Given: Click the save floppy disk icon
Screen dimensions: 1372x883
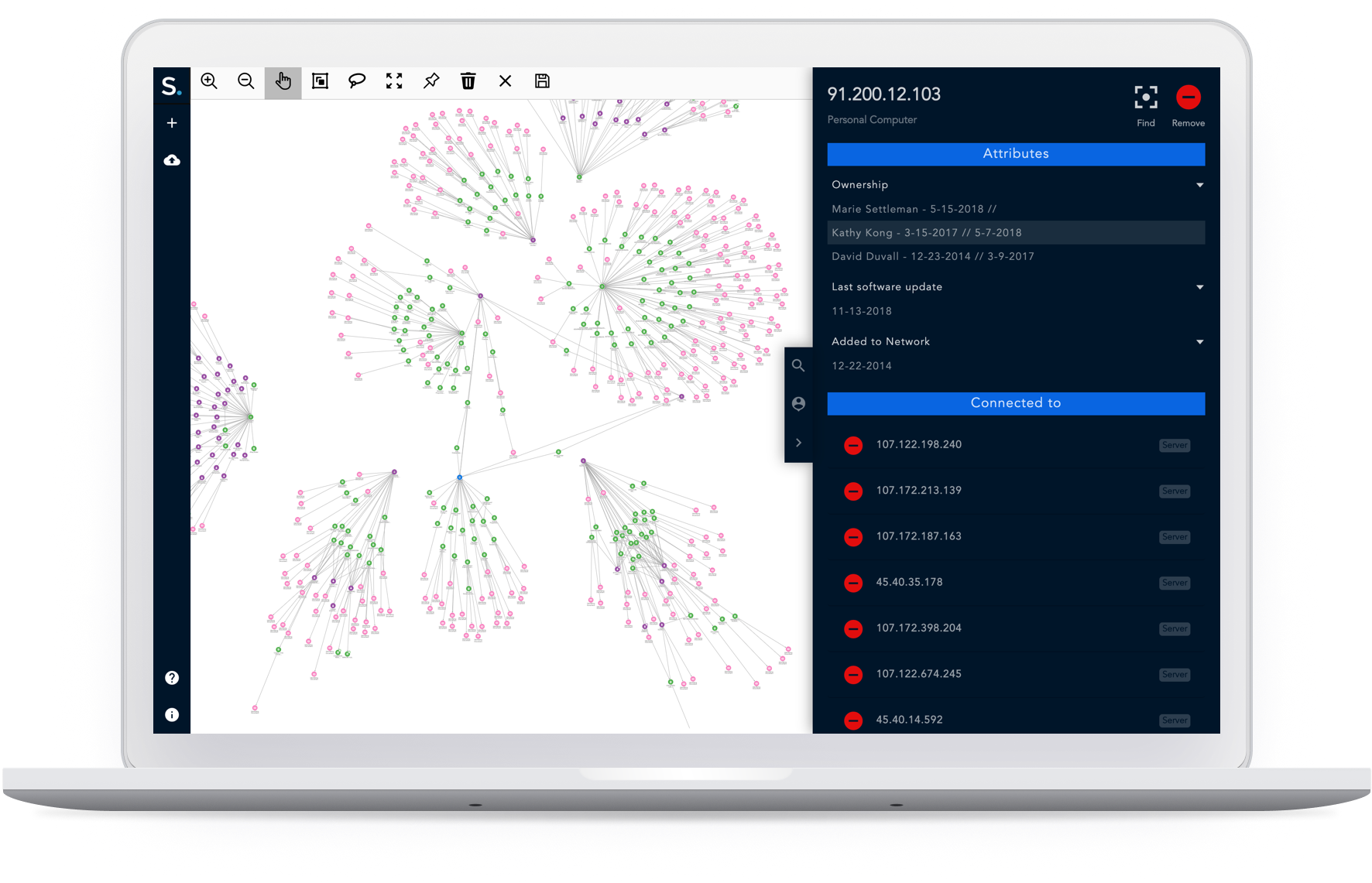Looking at the screenshot, I should point(543,81).
